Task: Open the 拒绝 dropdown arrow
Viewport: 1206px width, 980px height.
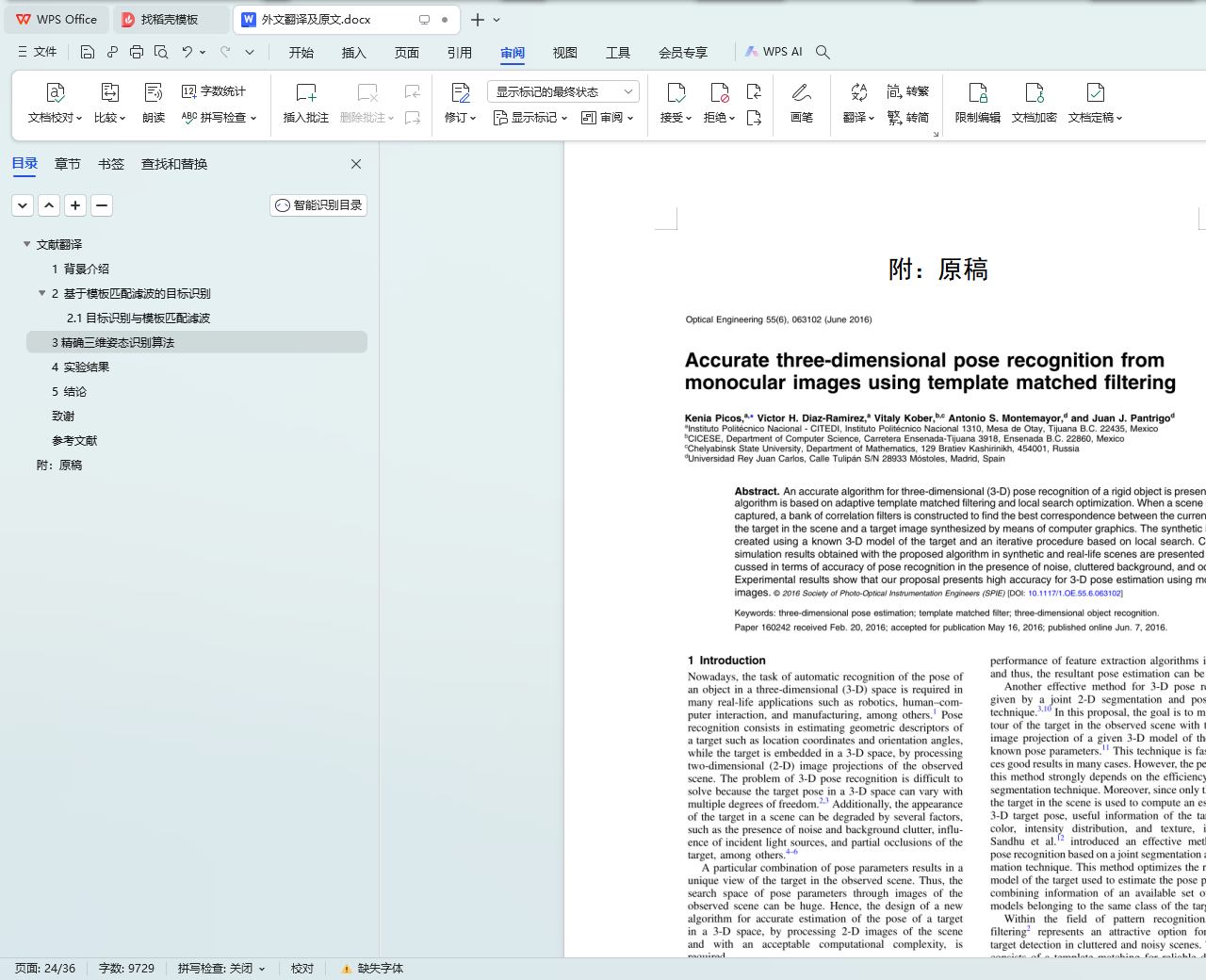Action: [732, 119]
